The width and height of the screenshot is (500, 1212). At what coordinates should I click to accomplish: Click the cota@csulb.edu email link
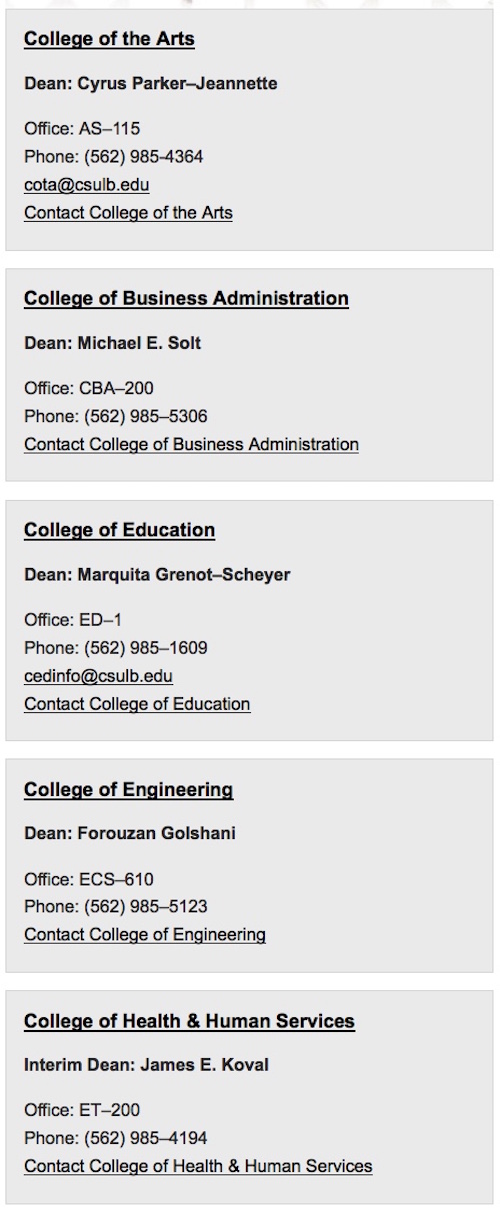tap(87, 185)
